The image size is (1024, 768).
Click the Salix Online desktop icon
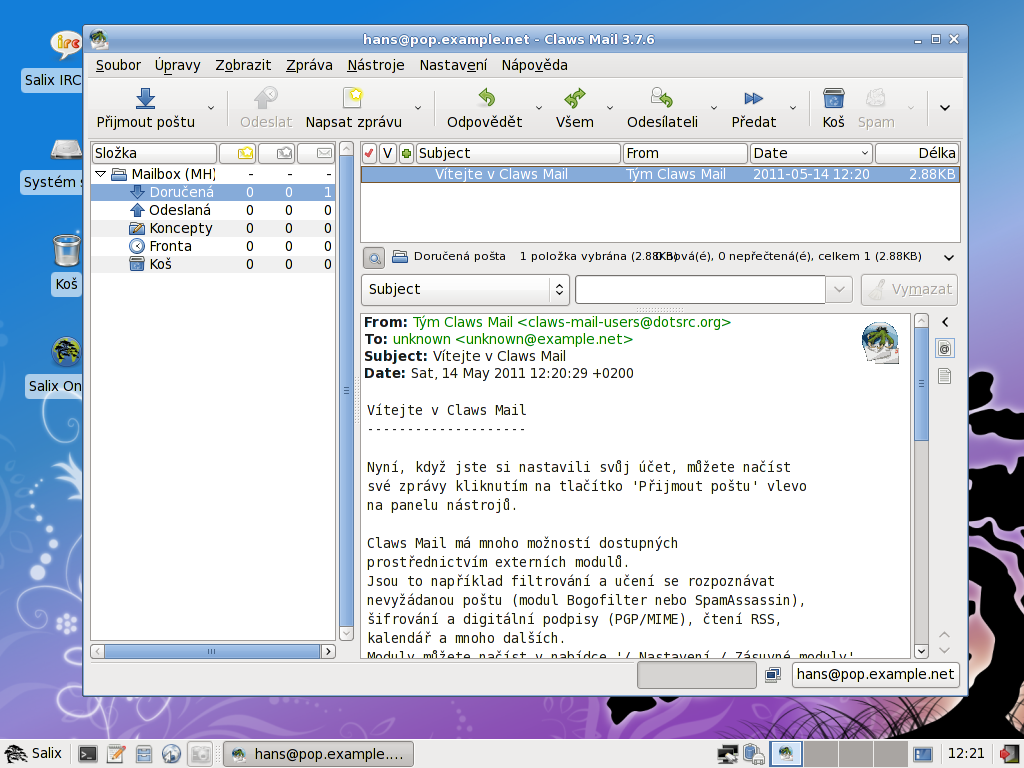coord(66,351)
